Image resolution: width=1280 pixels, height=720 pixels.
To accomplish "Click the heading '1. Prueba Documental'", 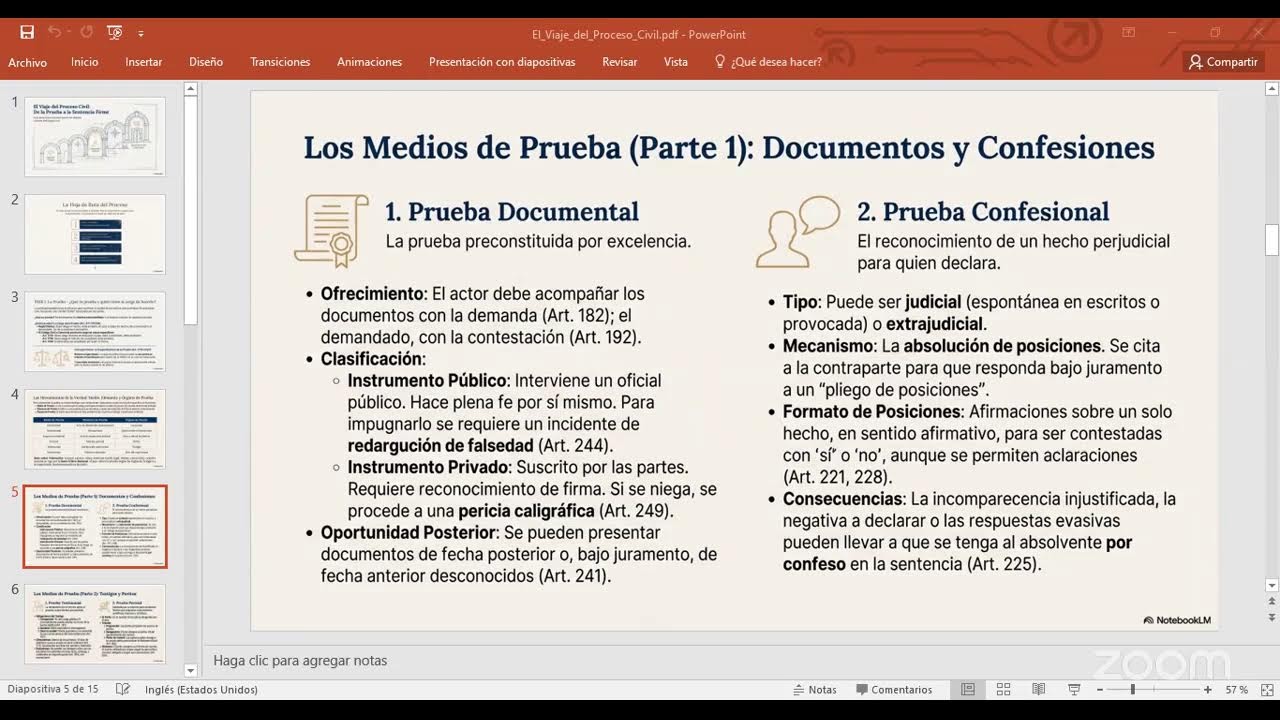I will (x=512, y=212).
